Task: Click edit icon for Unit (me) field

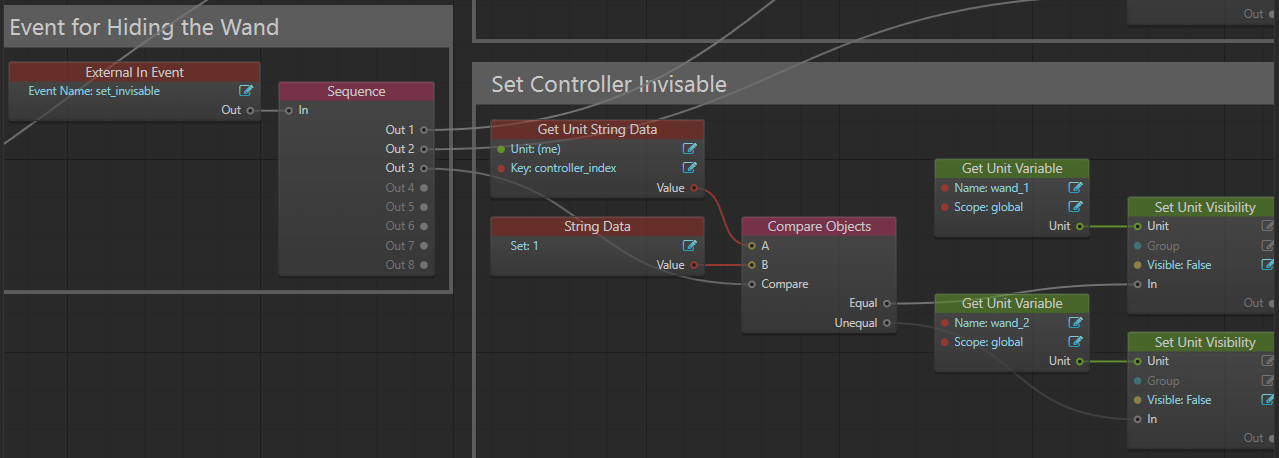Action: [689, 149]
